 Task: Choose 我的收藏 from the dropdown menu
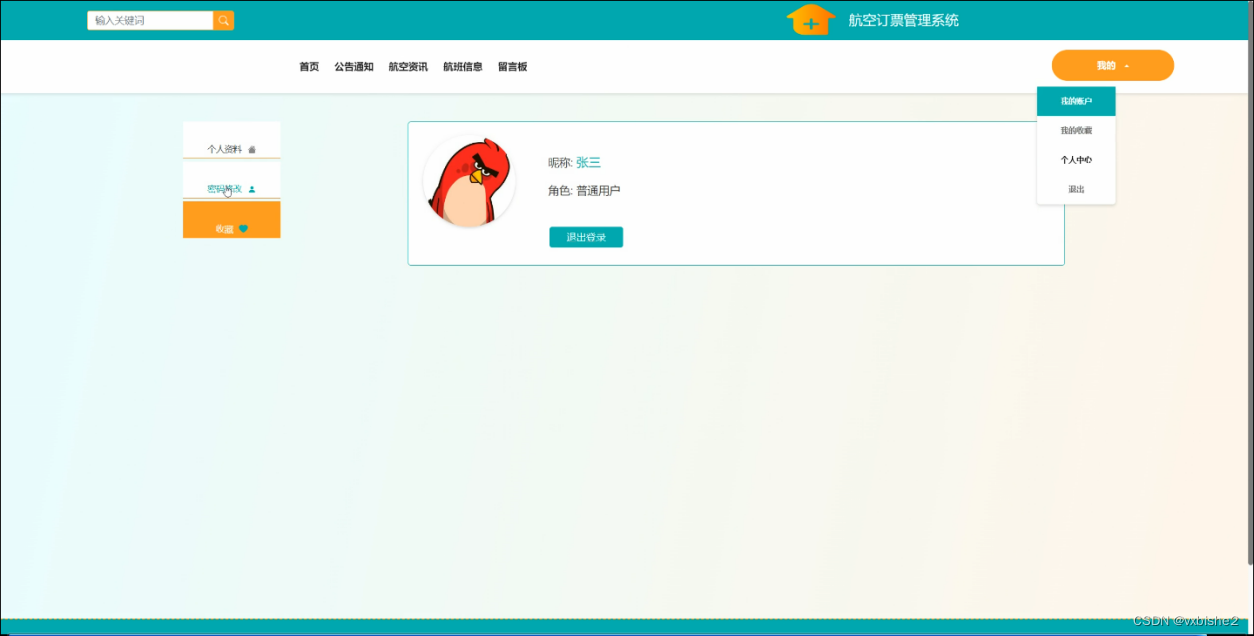1076,131
